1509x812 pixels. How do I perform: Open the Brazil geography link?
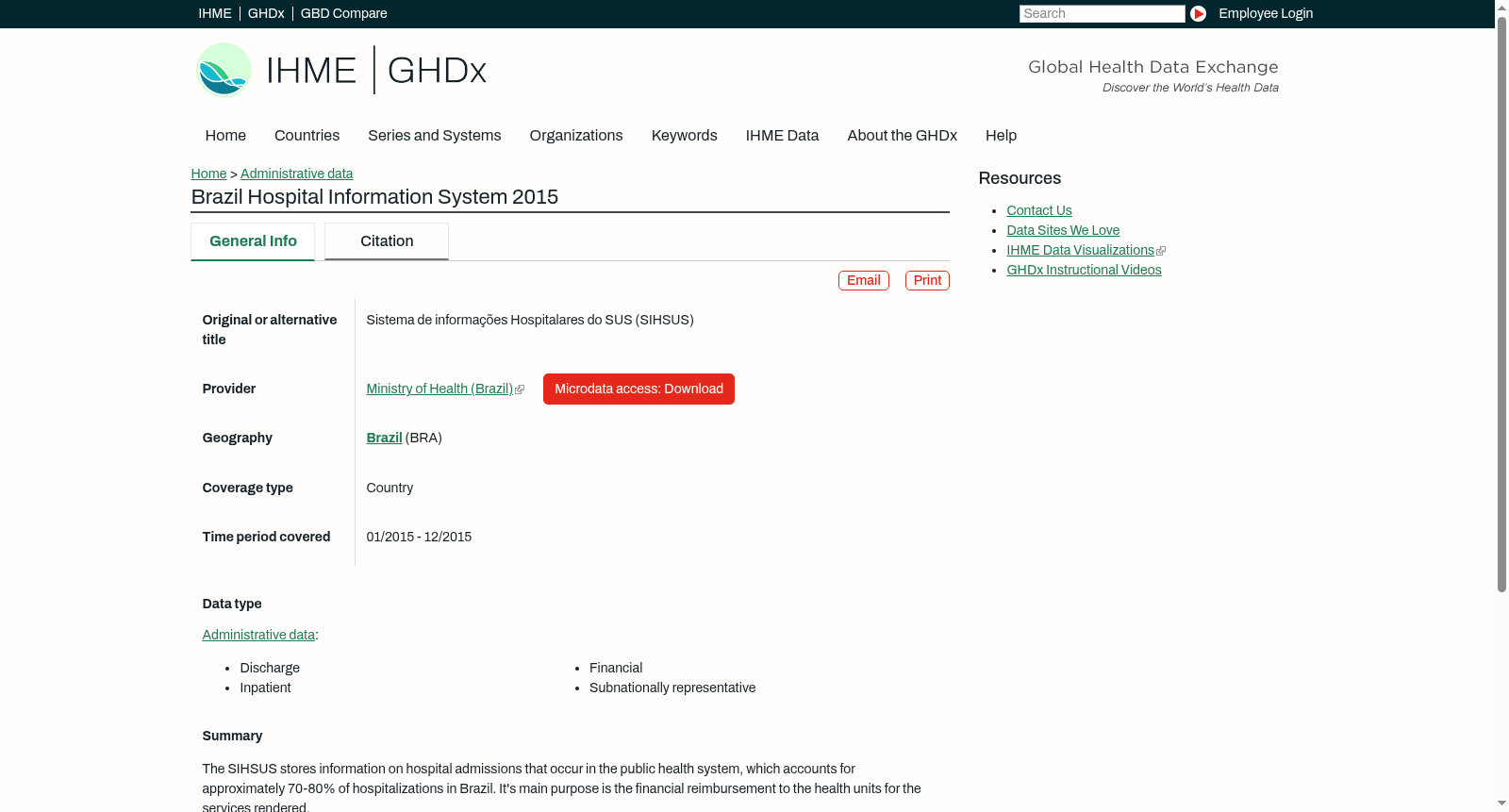[384, 438]
